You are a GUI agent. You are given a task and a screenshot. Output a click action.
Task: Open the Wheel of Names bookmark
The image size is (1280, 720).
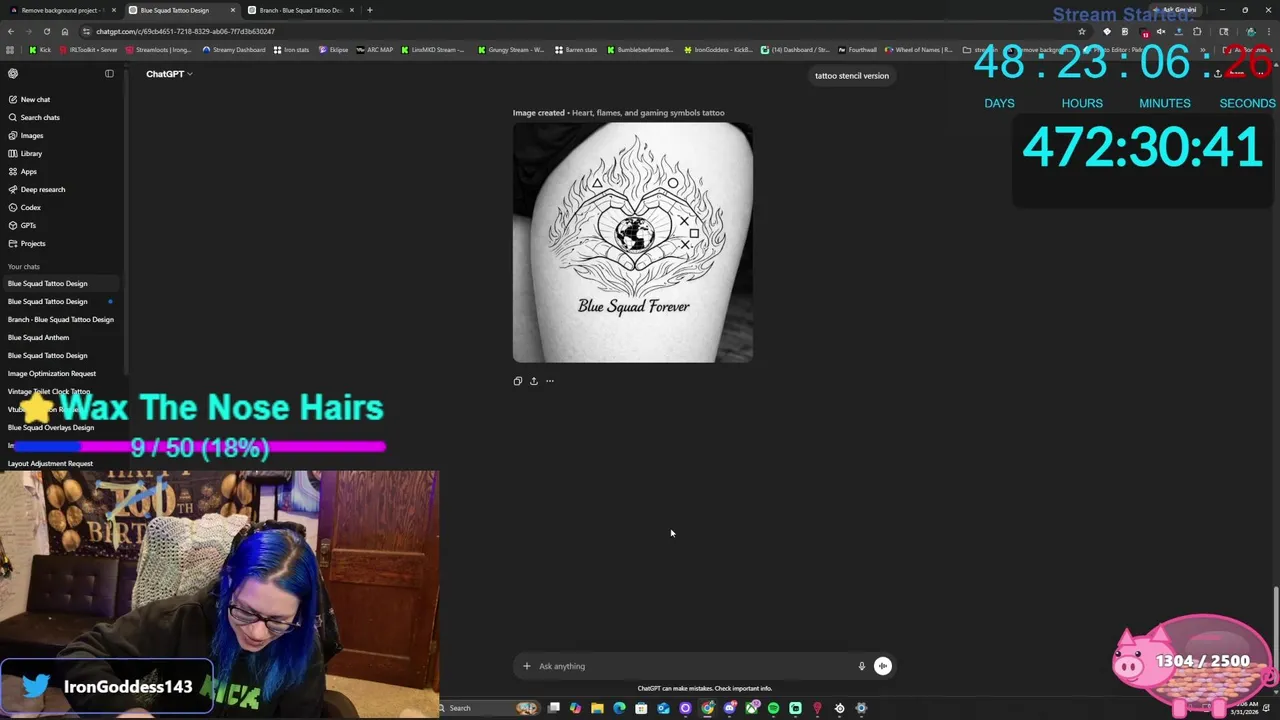click(x=918, y=49)
